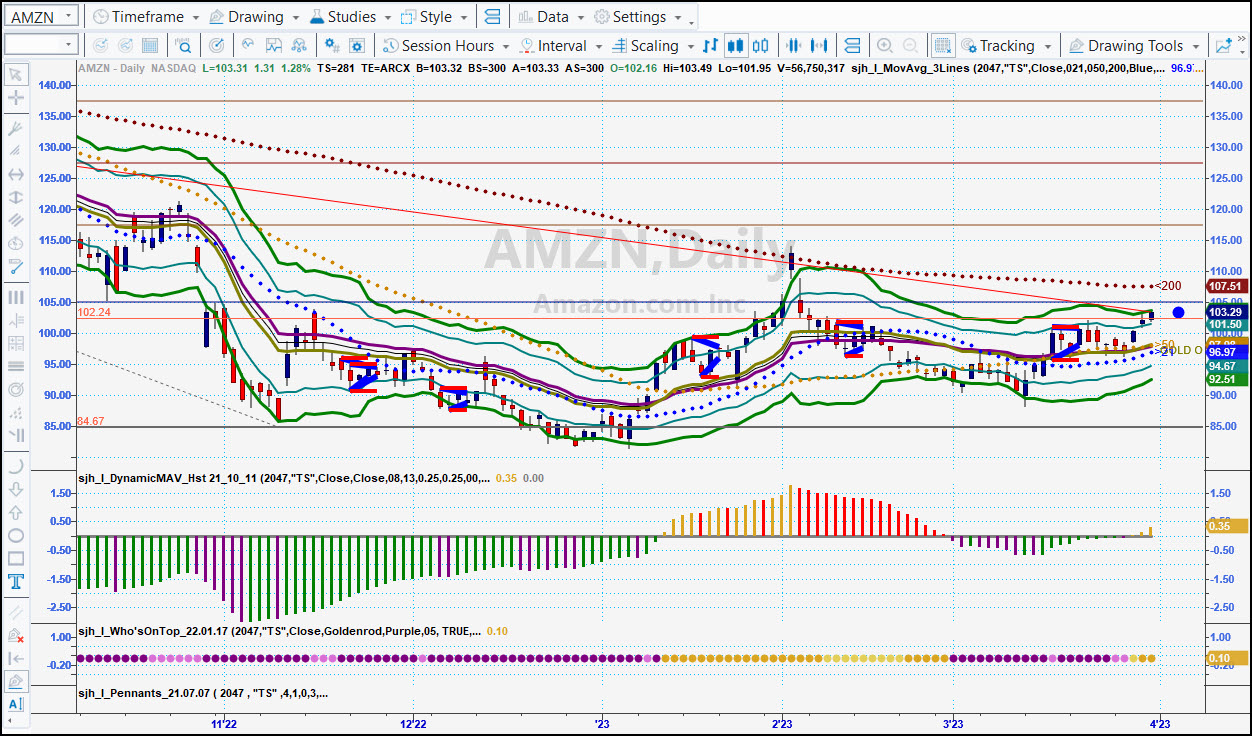1252x736 pixels.
Task: Click stacked panels icon next to Style
Action: coord(491,17)
